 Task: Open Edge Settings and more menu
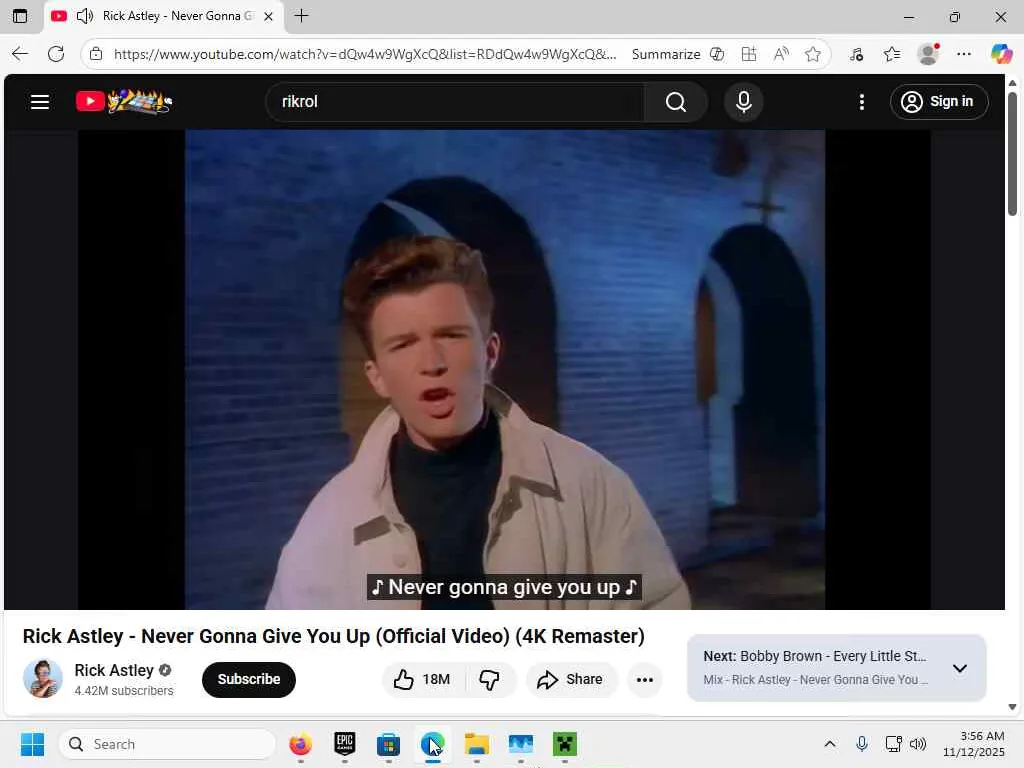click(x=964, y=54)
